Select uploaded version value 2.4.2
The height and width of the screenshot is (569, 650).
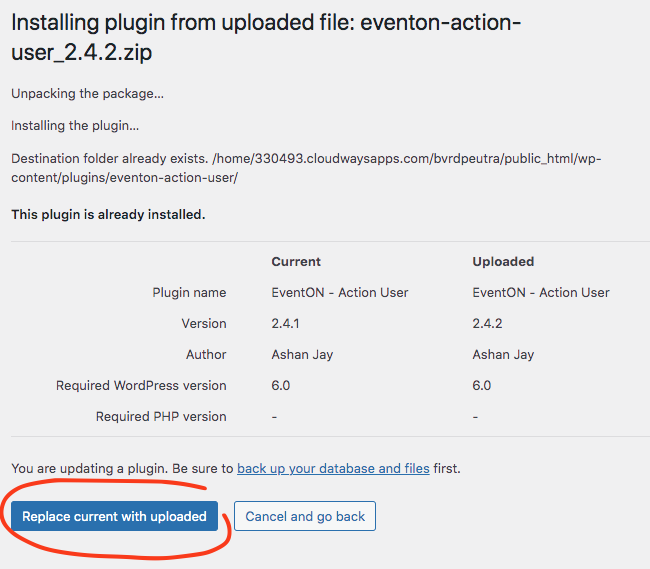[487, 323]
